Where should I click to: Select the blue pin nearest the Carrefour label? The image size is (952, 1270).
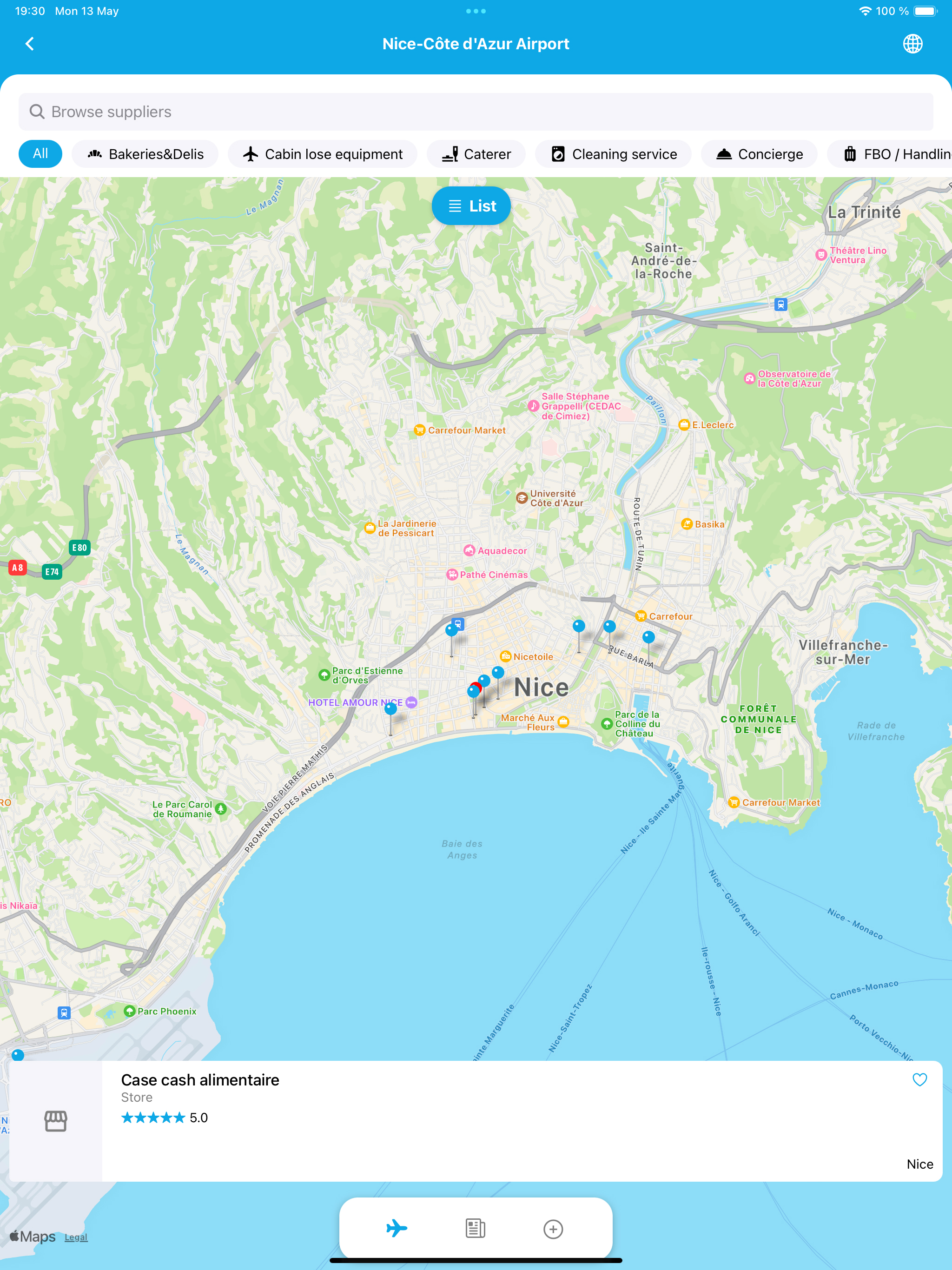click(648, 637)
